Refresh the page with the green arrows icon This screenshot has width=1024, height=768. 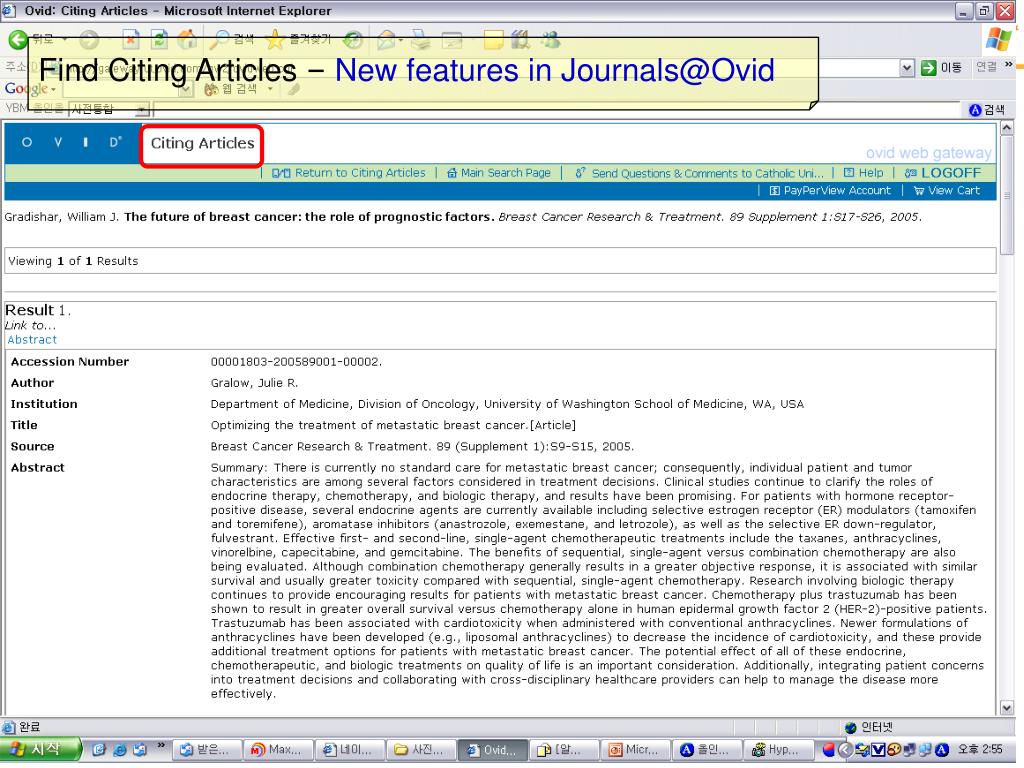pos(159,39)
